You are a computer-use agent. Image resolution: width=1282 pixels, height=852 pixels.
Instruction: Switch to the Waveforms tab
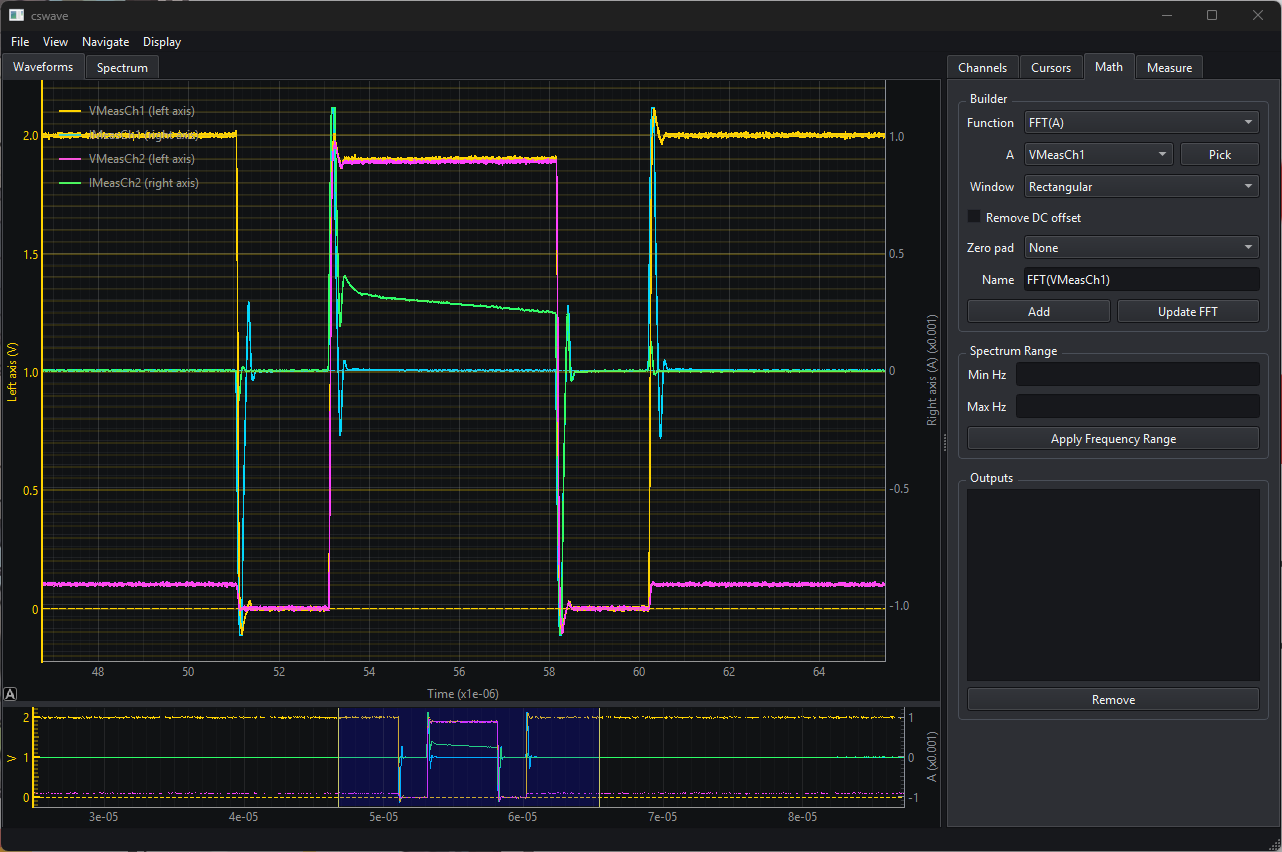43,67
